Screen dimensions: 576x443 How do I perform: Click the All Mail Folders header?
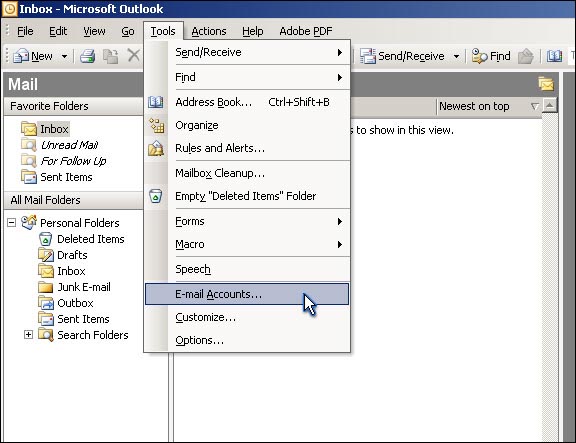(x=73, y=200)
